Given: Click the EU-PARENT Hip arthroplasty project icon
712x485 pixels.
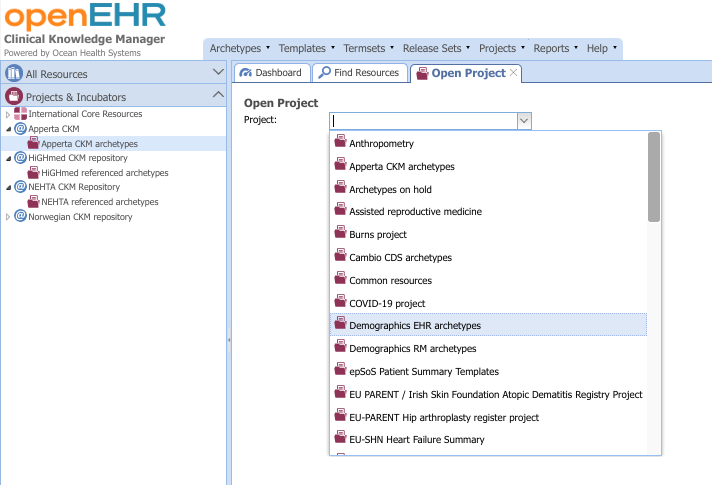Looking at the screenshot, I should click(341, 415).
